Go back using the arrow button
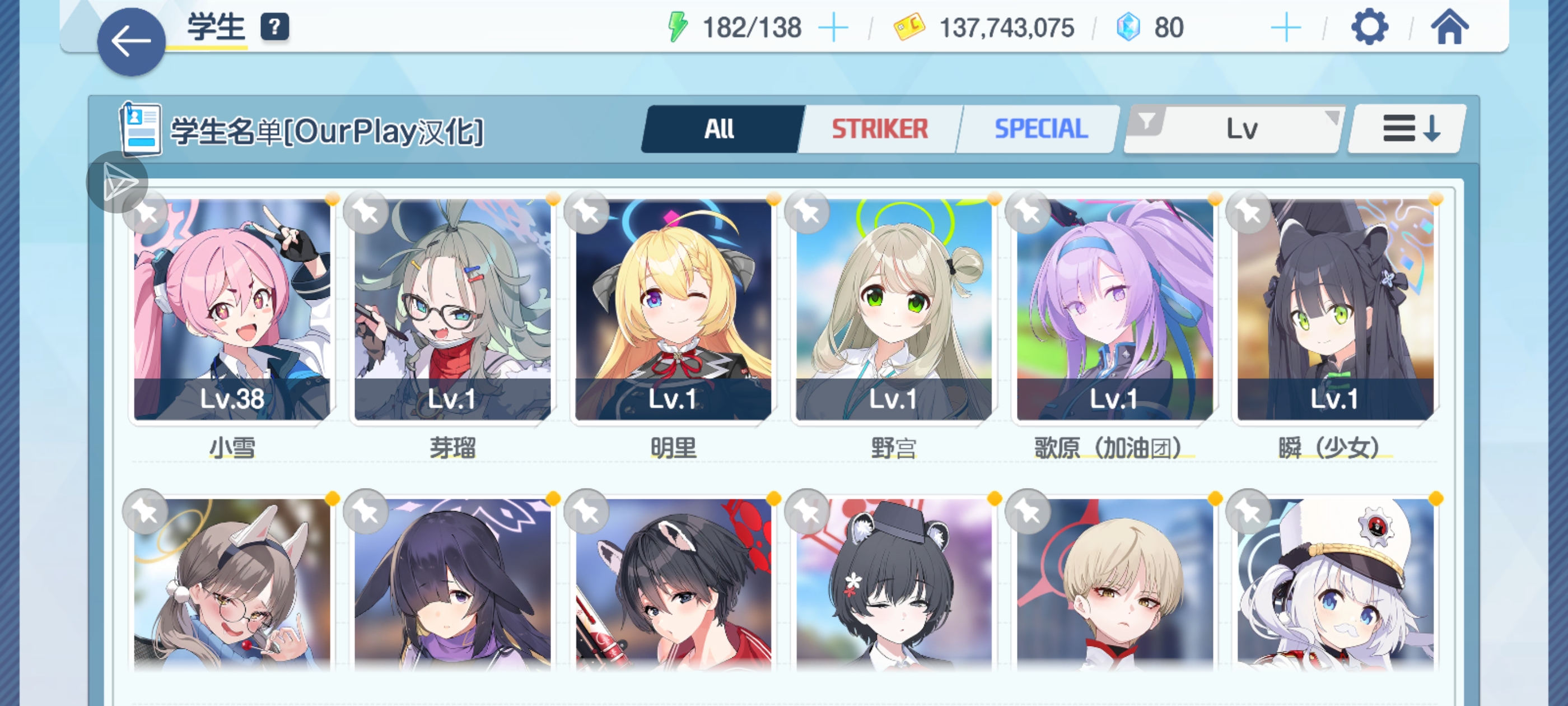The width and height of the screenshot is (1568, 706). (131, 41)
